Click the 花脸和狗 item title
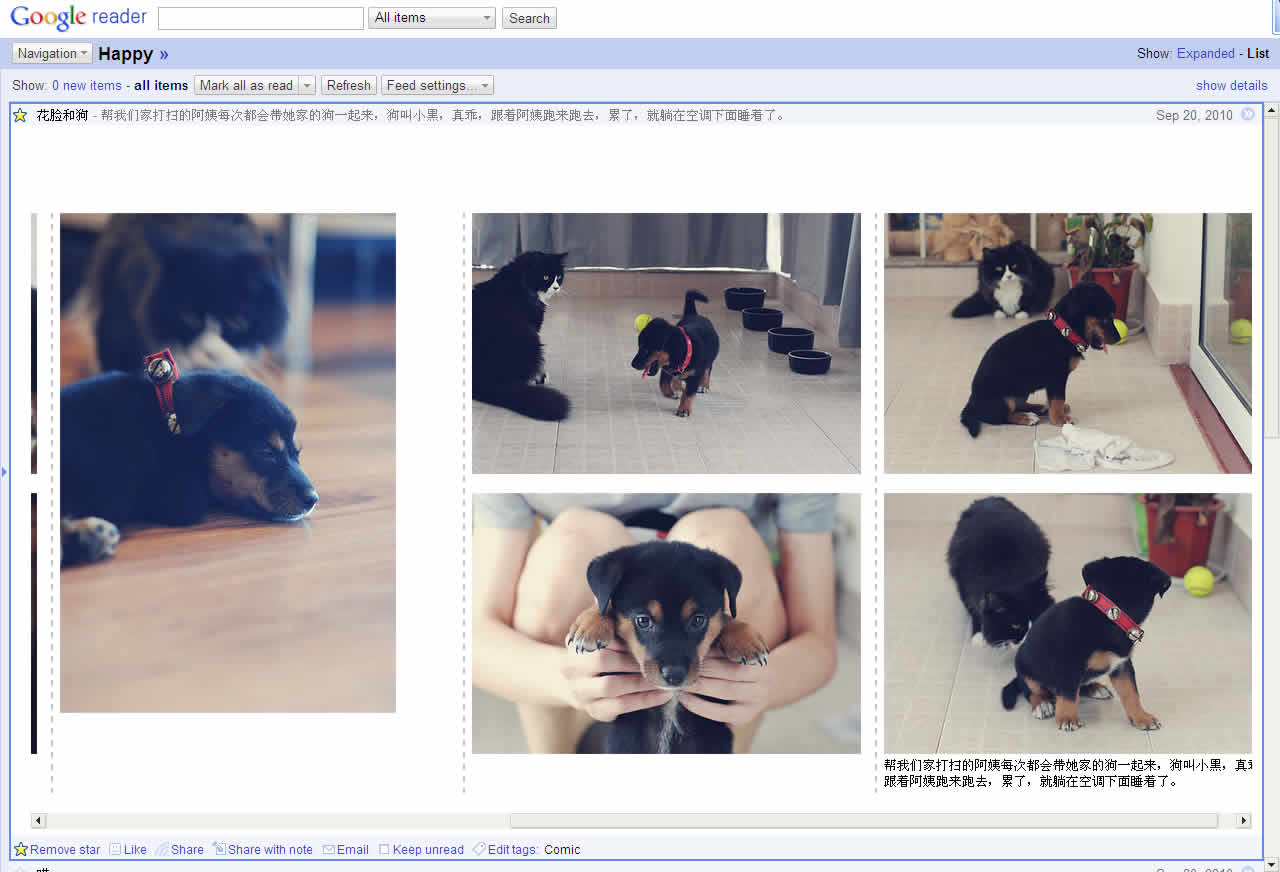Image resolution: width=1280 pixels, height=872 pixels. [x=62, y=115]
